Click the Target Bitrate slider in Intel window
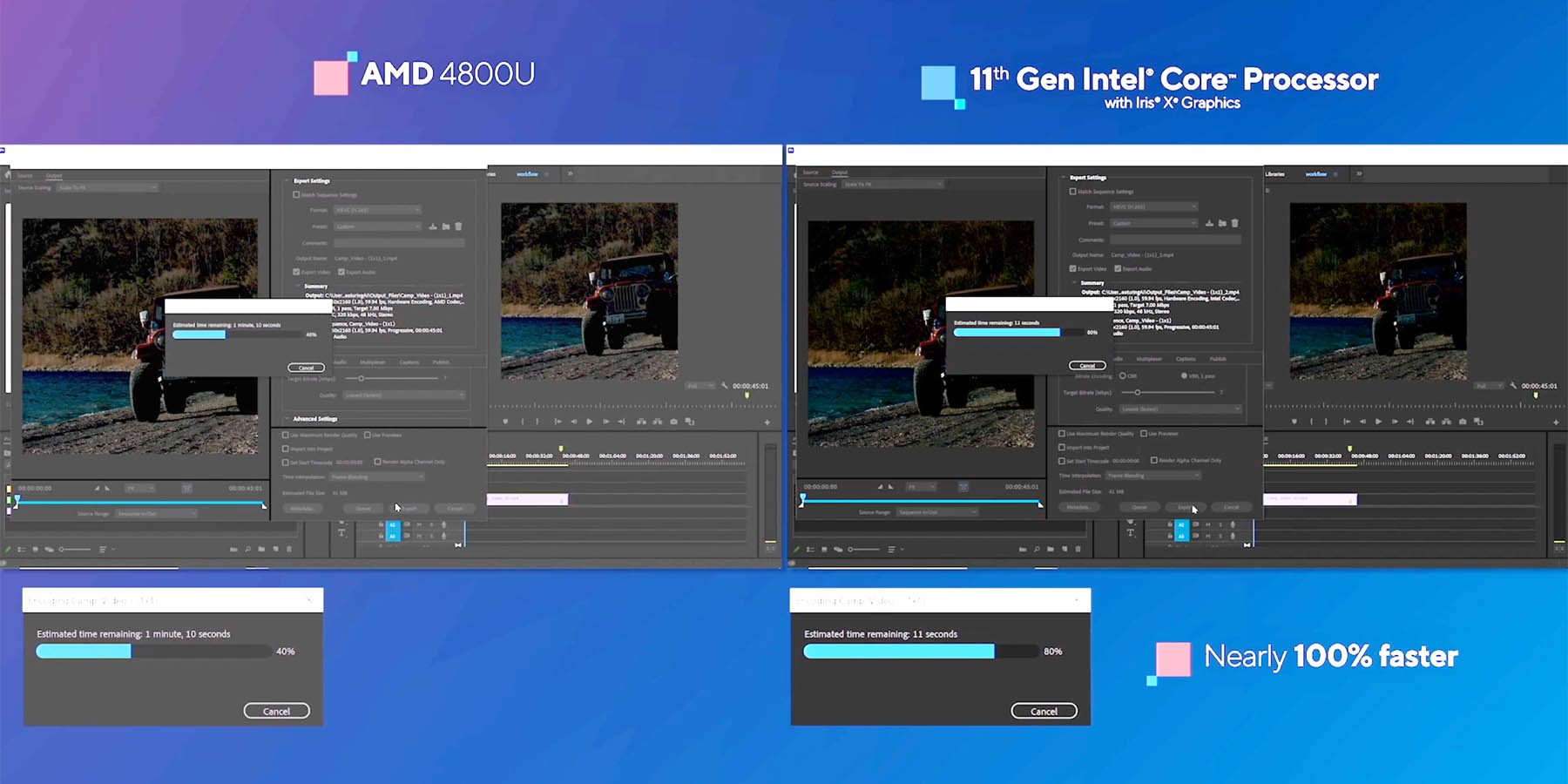Viewport: 1568px width, 784px height. click(1138, 392)
